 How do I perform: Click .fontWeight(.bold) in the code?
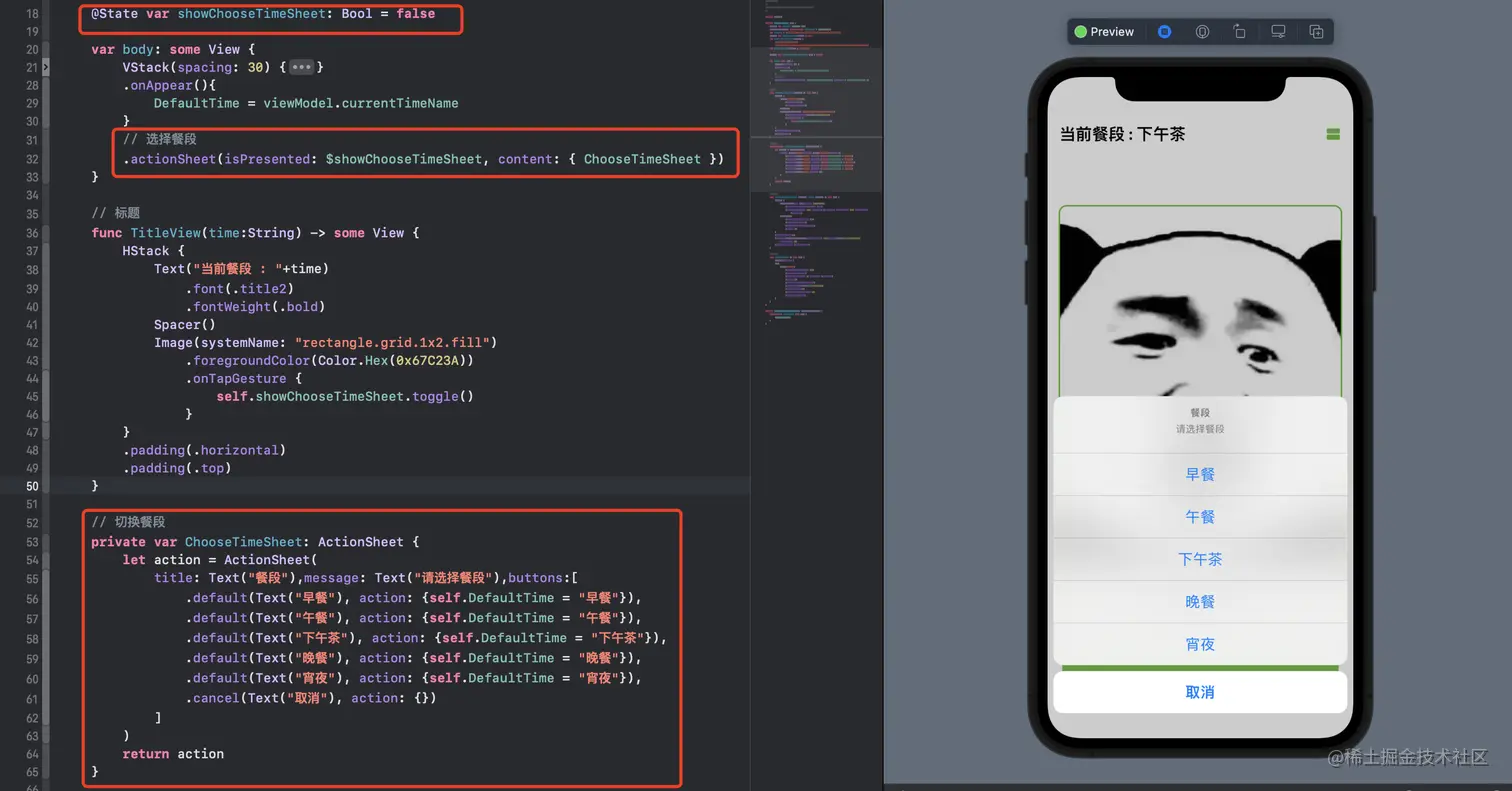255,307
